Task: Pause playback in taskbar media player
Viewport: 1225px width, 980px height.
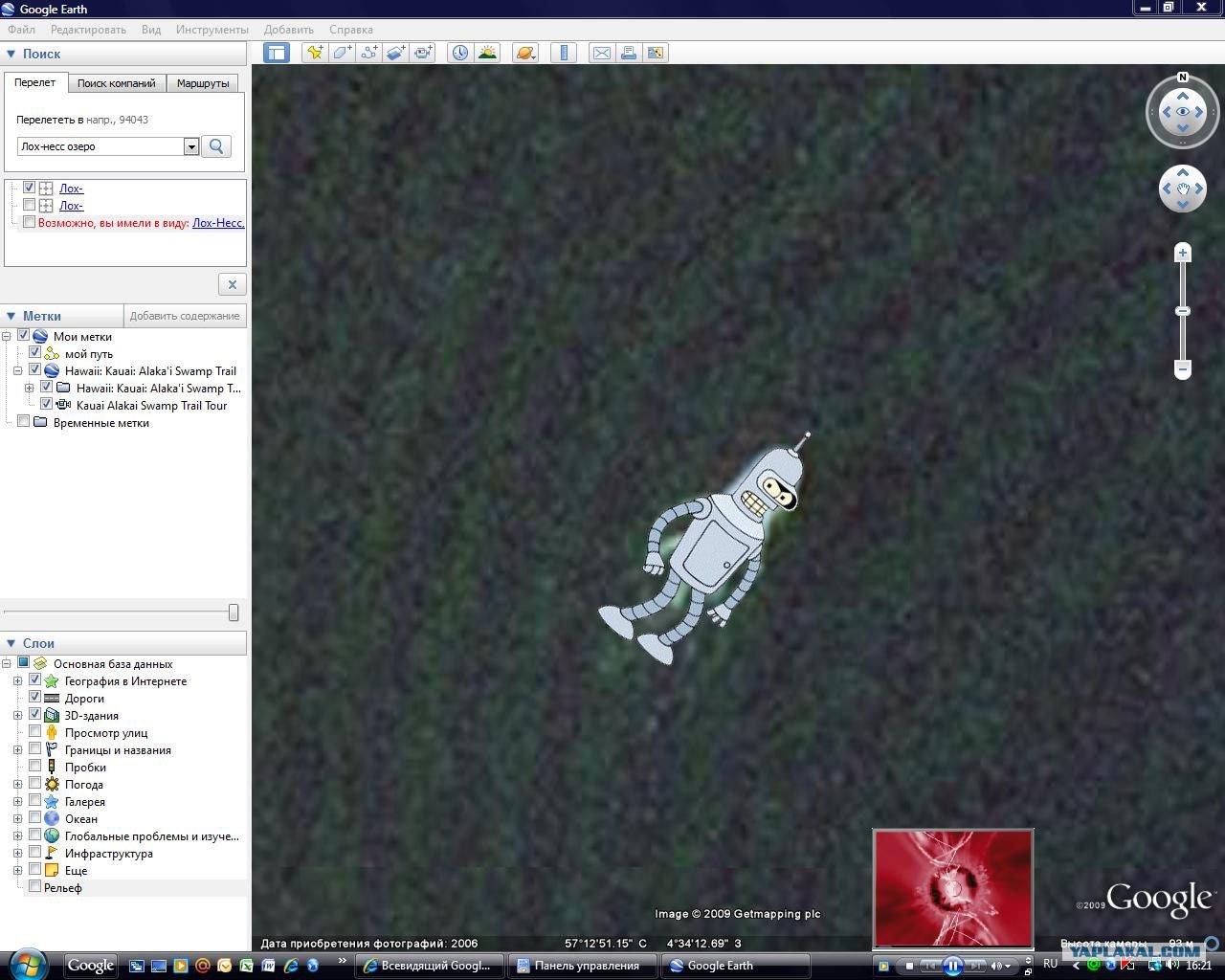Action: [952, 966]
